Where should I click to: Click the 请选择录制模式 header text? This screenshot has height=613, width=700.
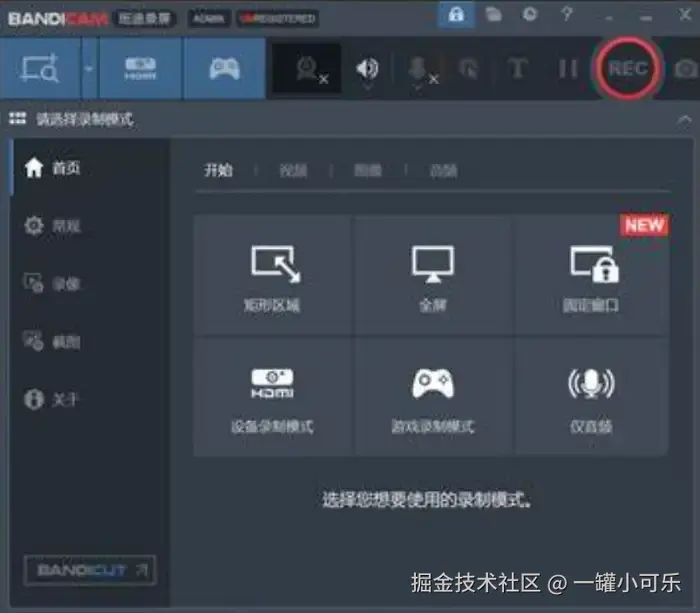tap(84, 119)
